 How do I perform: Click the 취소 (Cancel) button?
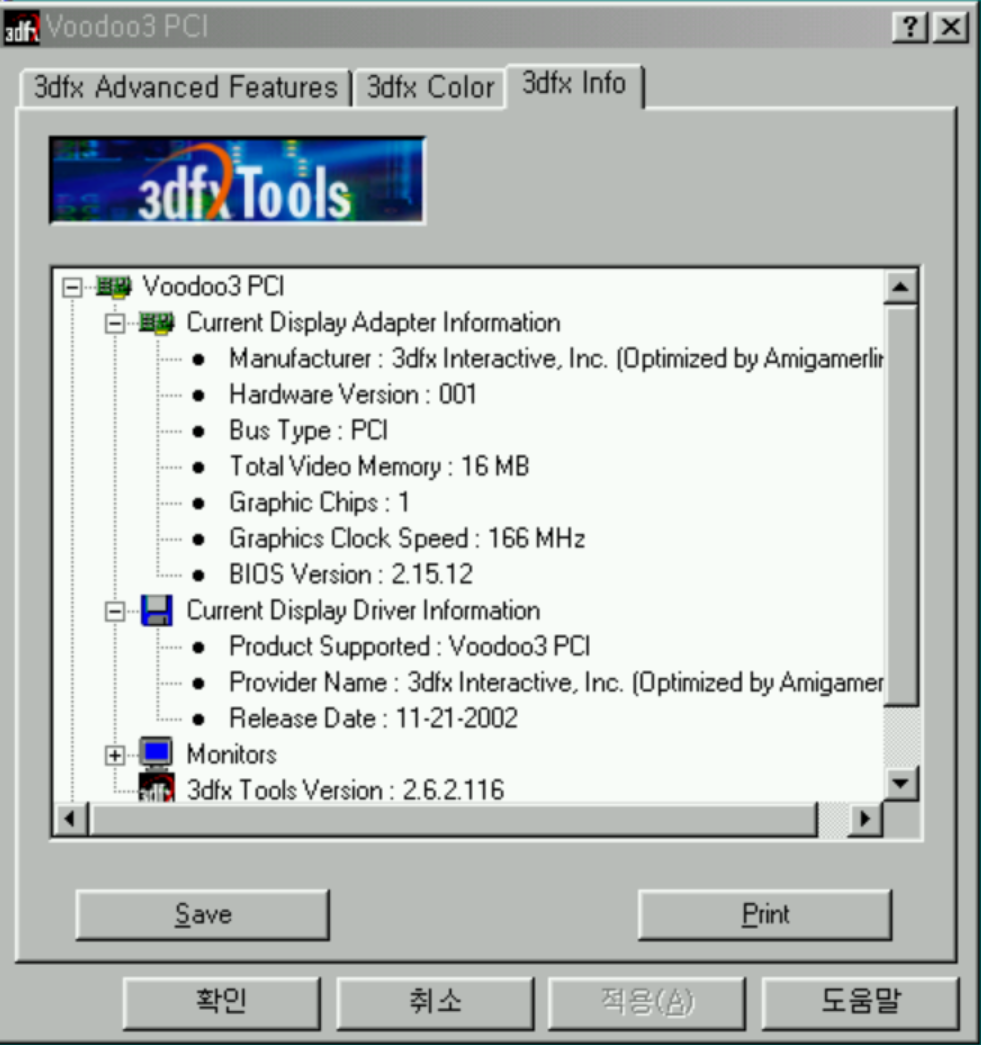tap(435, 1001)
